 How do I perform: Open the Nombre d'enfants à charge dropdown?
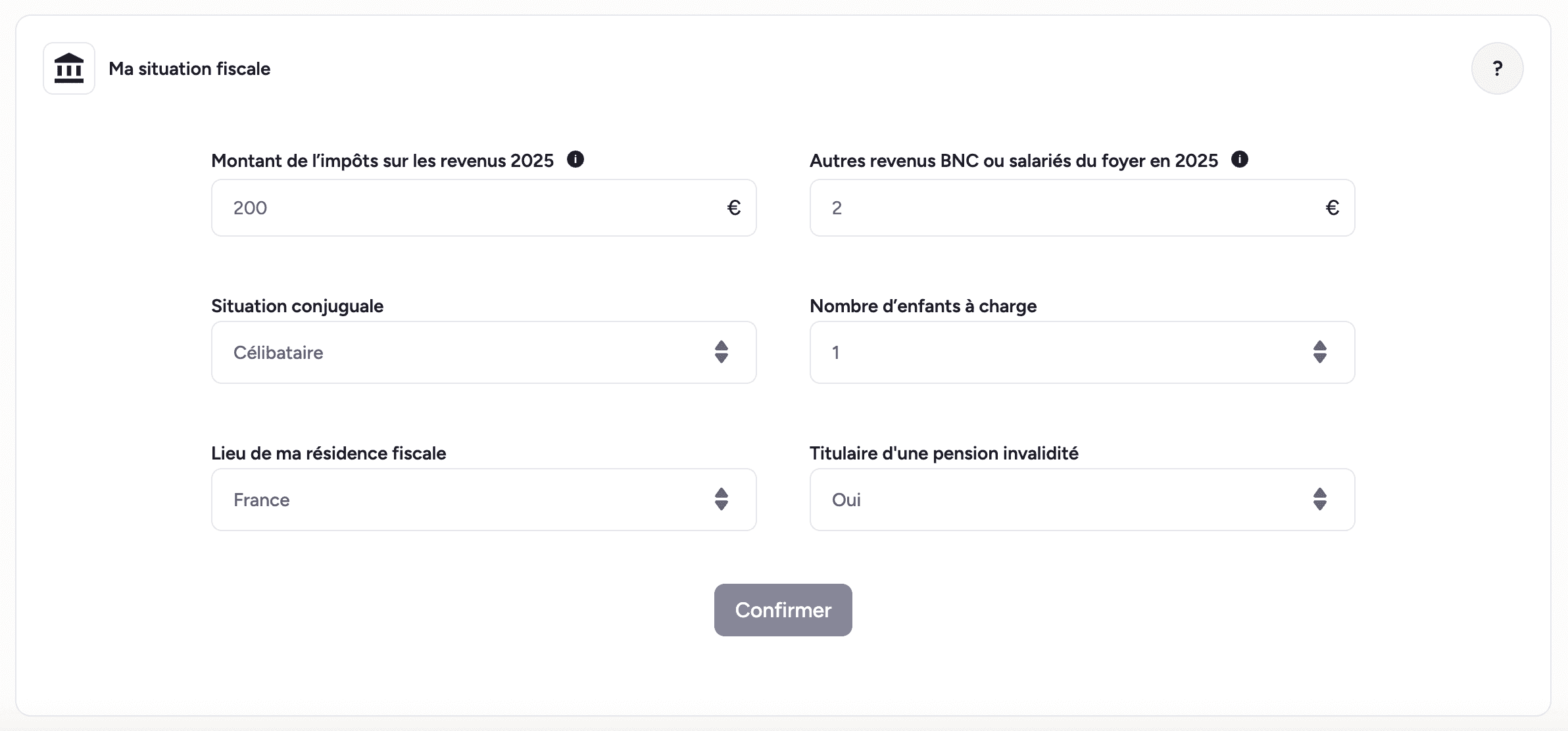tap(1059, 352)
